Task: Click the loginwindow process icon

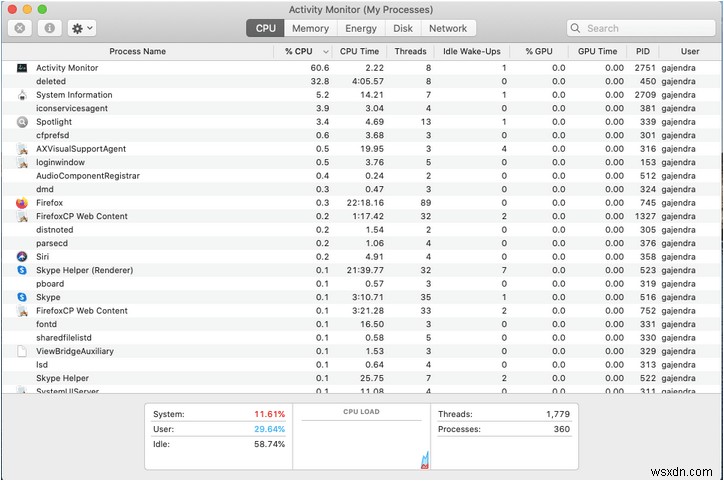Action: 22,163
